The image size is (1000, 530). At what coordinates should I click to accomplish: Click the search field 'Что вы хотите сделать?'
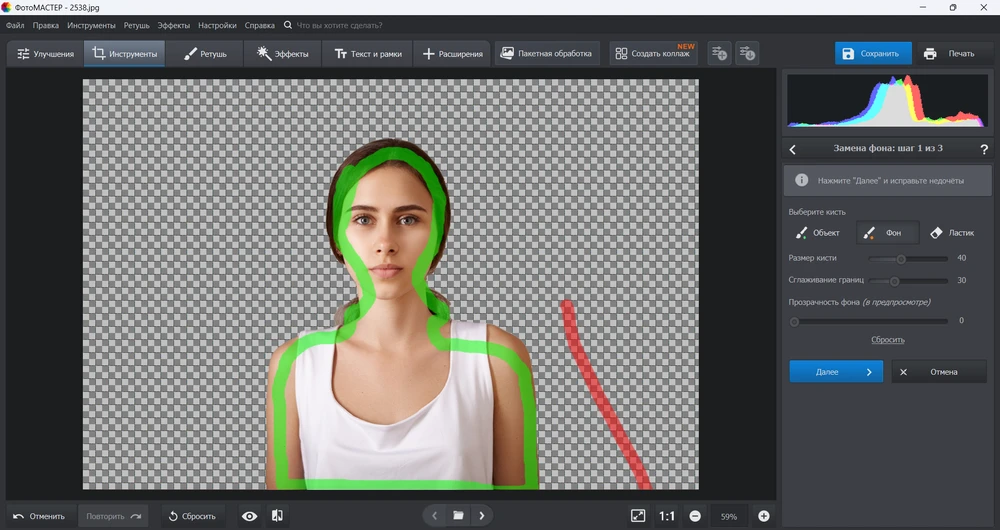tap(340, 25)
